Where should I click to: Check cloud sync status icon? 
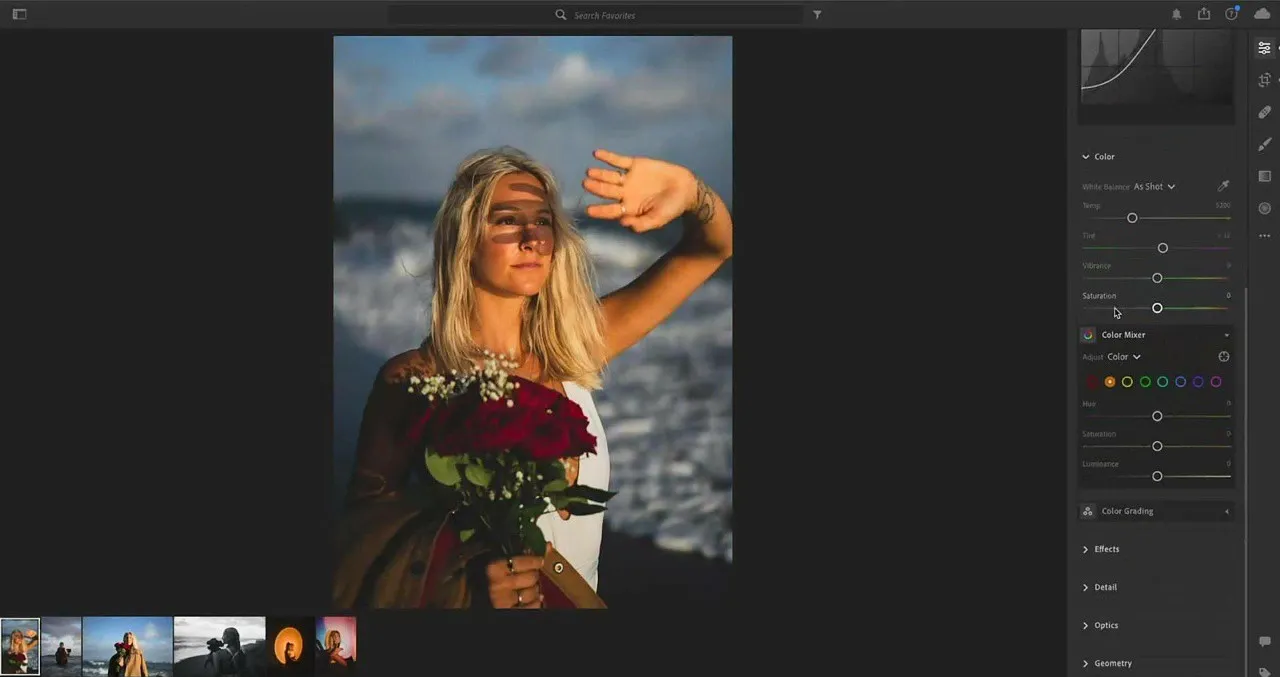[x=1261, y=14]
